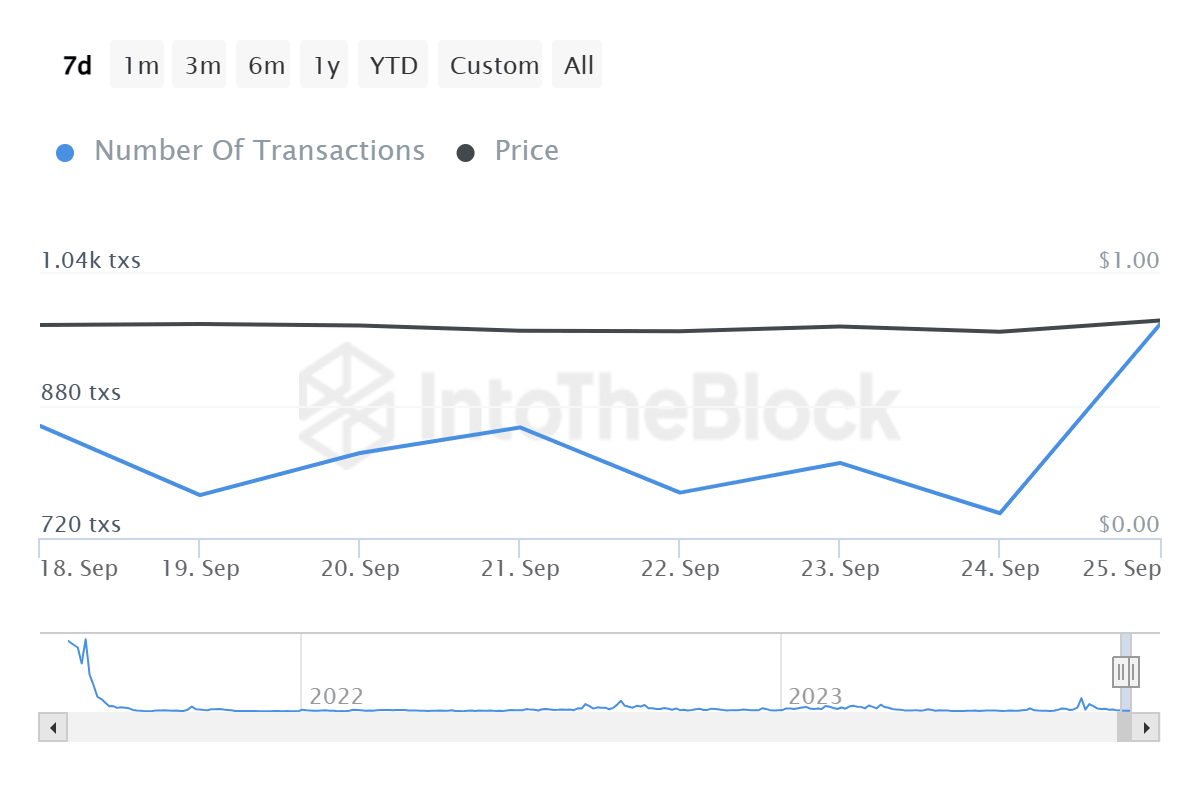1200x800 pixels.
Task: Switch chart to 1y range
Action: 326,66
